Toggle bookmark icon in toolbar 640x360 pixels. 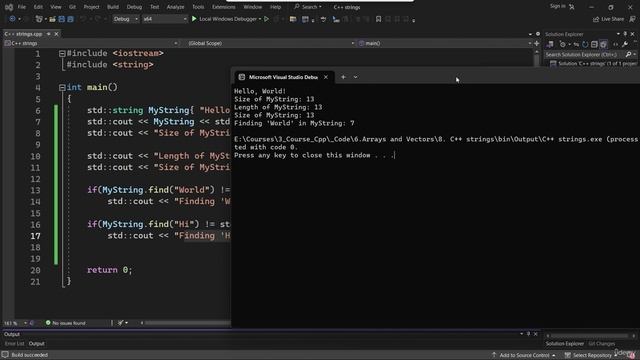(378, 19)
